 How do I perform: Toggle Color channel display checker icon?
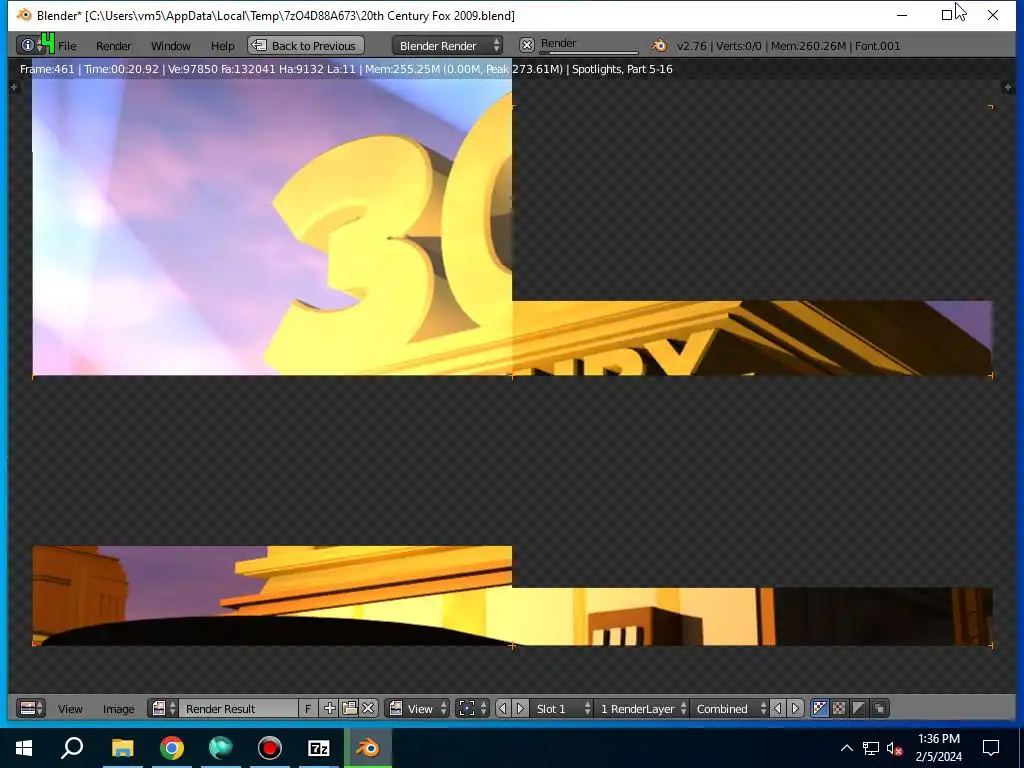pos(839,709)
